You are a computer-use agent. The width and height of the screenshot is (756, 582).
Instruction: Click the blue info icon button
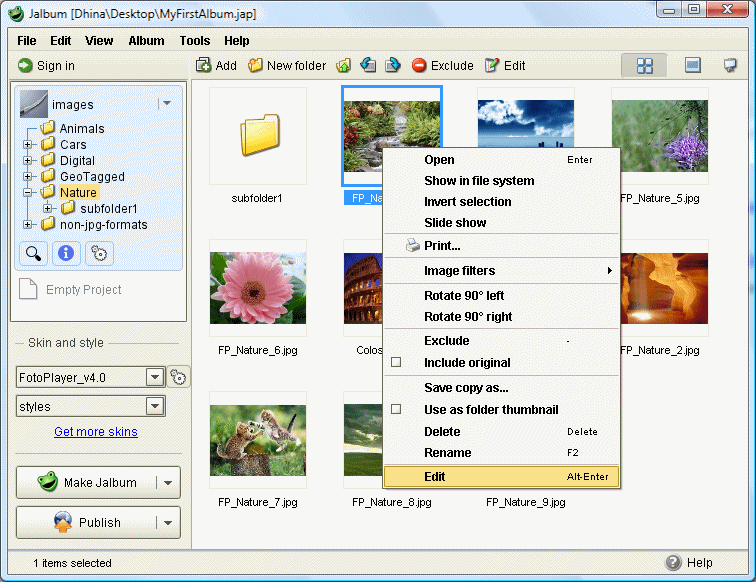(x=66, y=253)
